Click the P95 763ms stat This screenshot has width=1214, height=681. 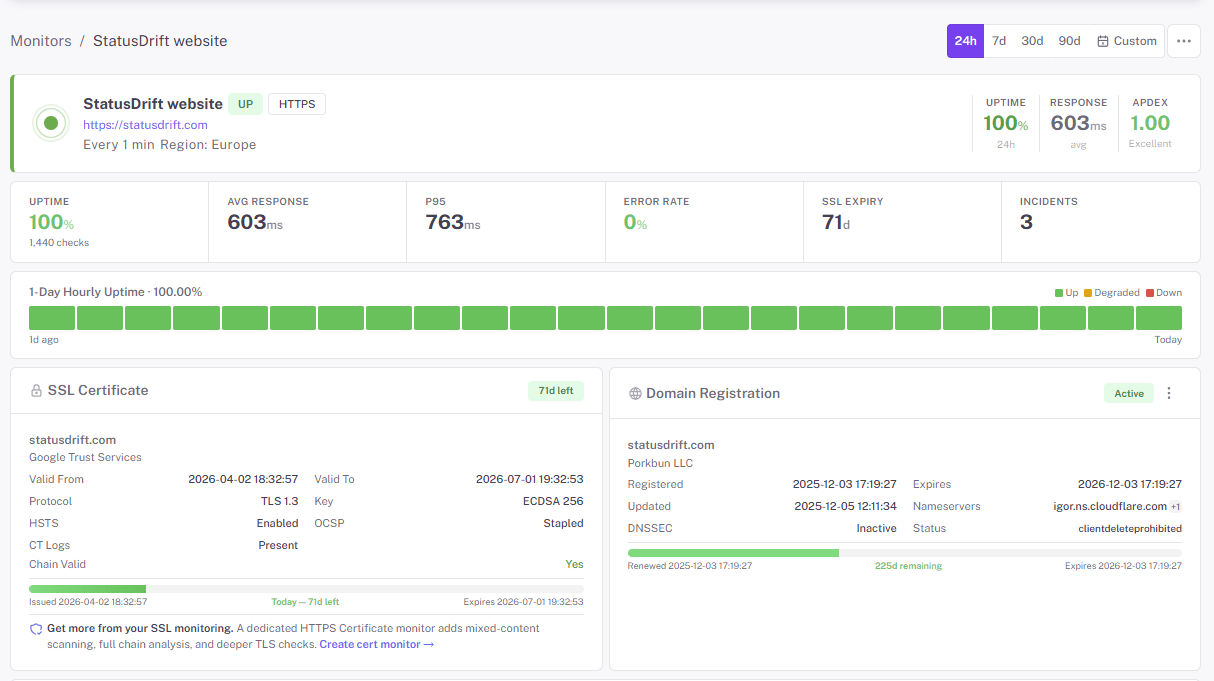[x=453, y=222]
